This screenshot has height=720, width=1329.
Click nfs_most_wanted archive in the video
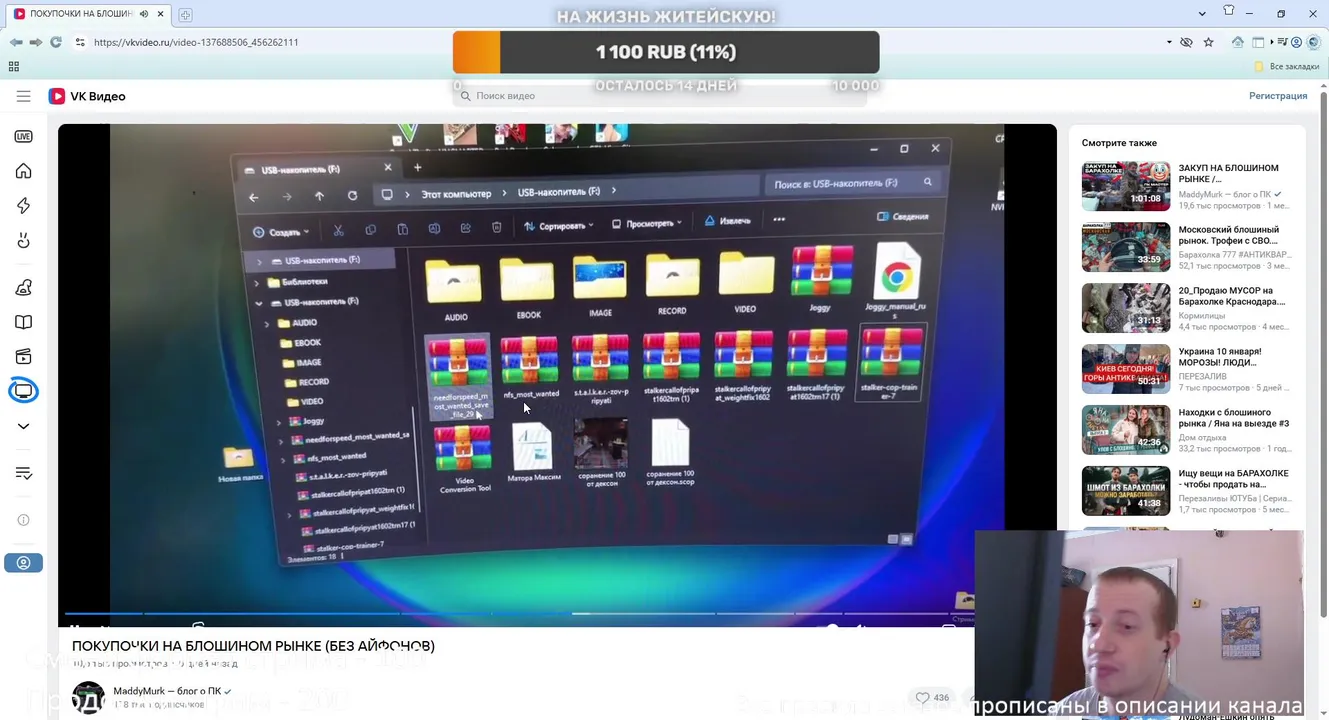(x=530, y=367)
